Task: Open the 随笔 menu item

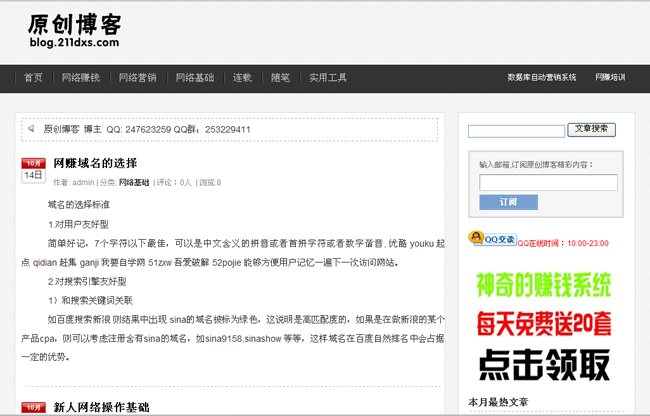Action: pyautogui.click(x=281, y=77)
